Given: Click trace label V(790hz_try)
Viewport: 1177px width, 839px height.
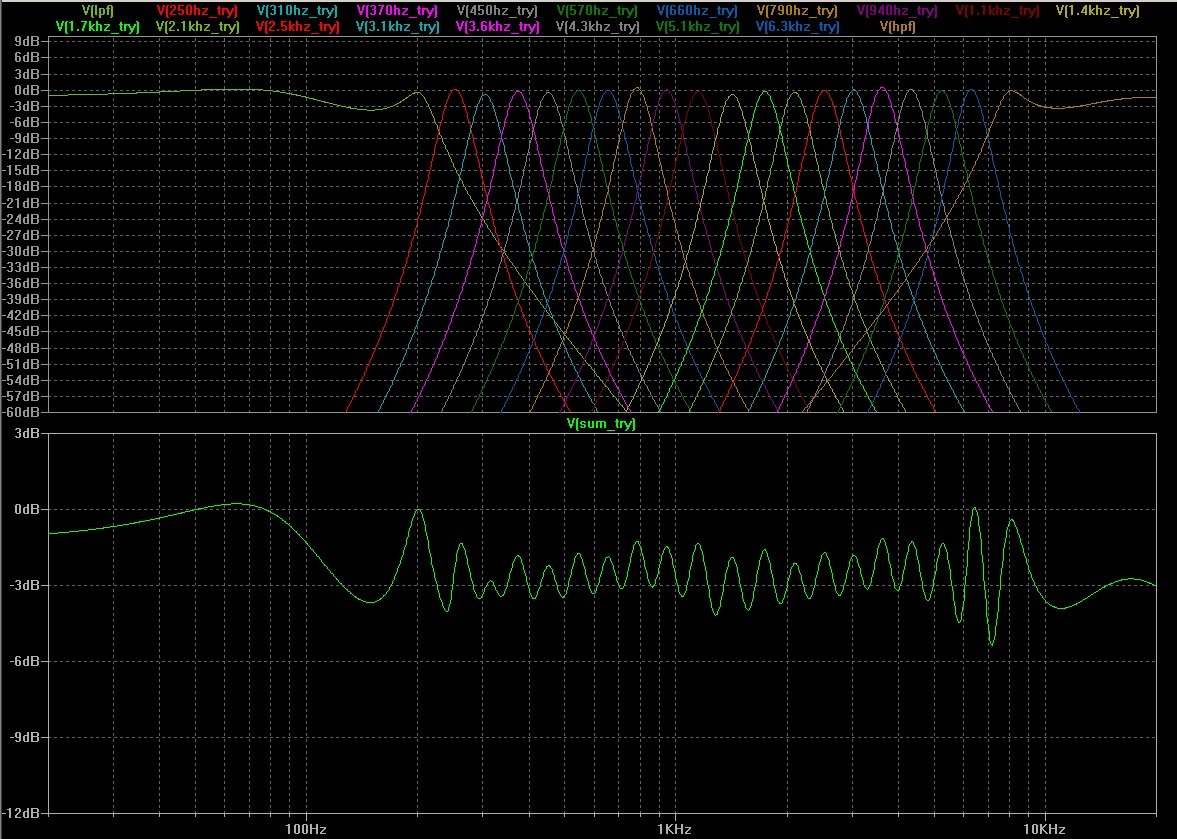Looking at the screenshot, I should click(796, 11).
